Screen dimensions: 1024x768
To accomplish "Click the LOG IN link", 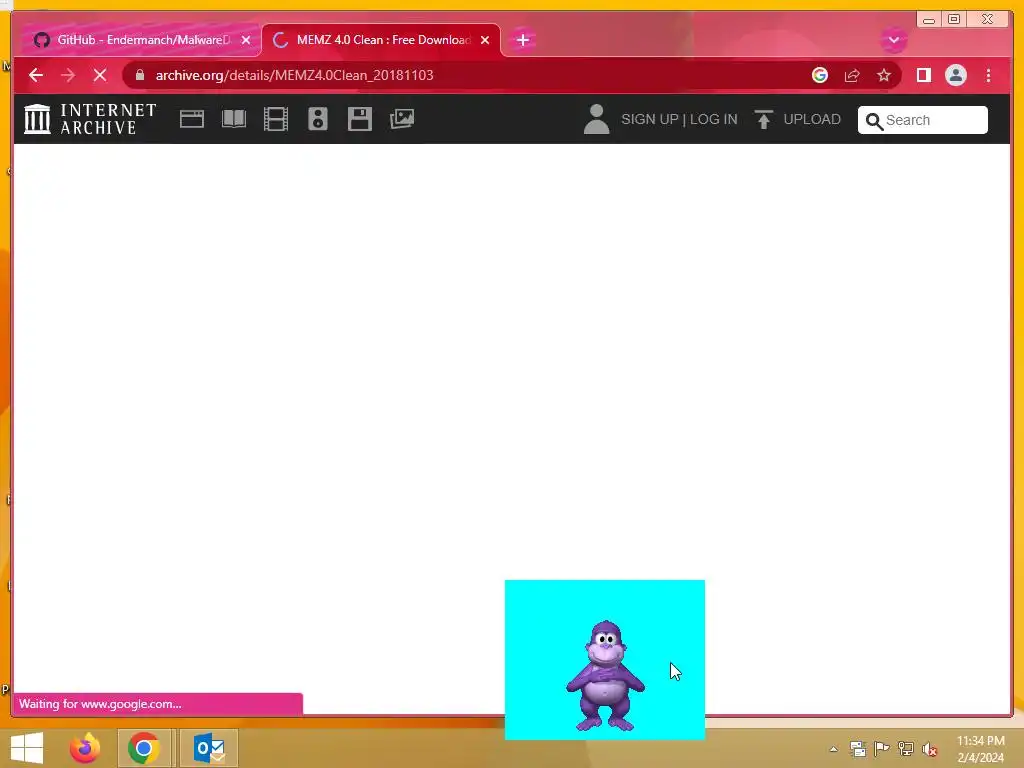I will (x=713, y=120).
